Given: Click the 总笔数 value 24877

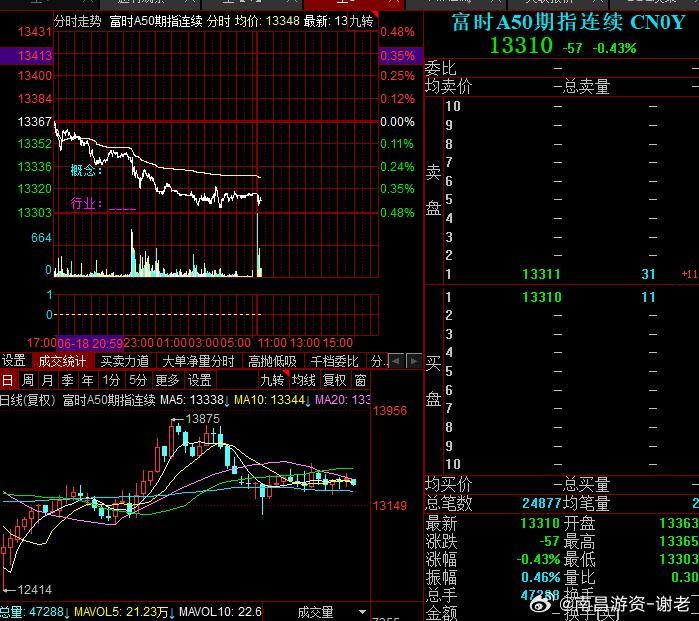Looking at the screenshot, I should coord(541,503).
